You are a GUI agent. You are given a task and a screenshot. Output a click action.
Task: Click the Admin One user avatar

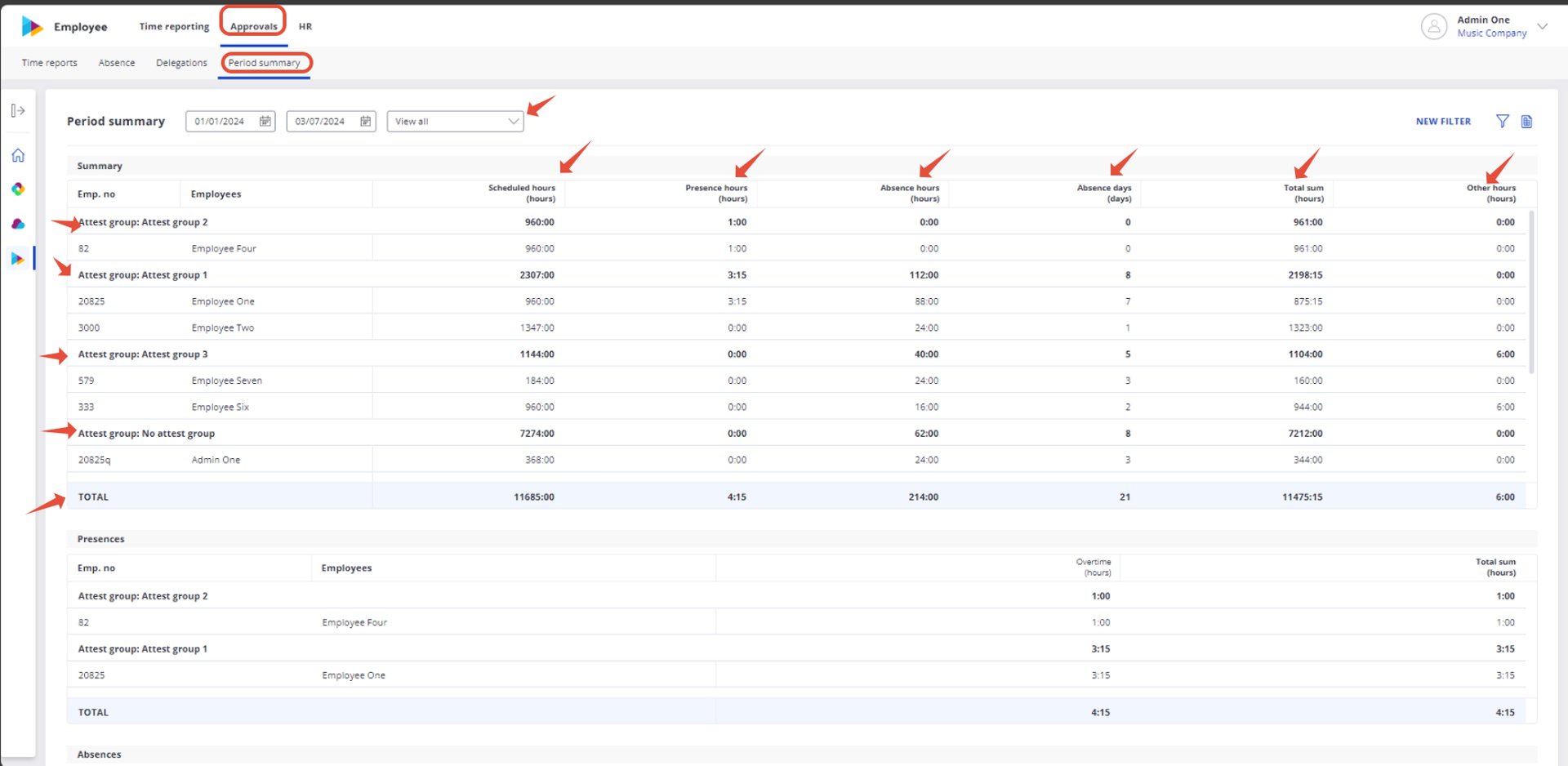(x=1434, y=26)
